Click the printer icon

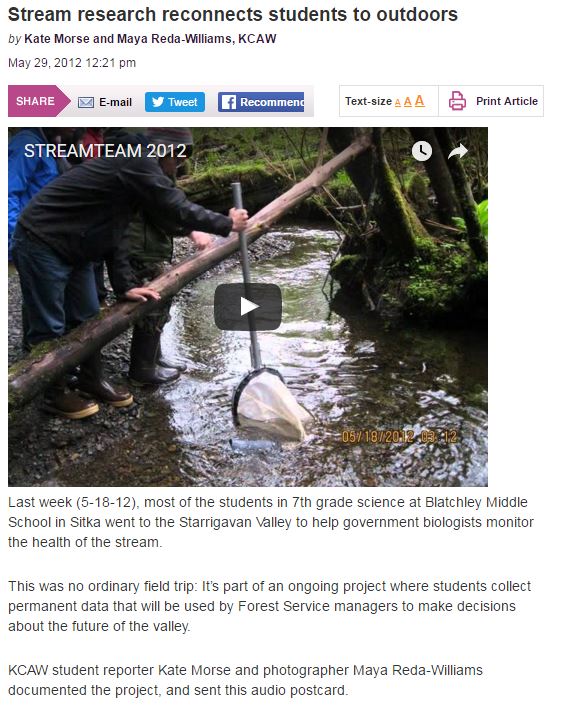point(457,101)
